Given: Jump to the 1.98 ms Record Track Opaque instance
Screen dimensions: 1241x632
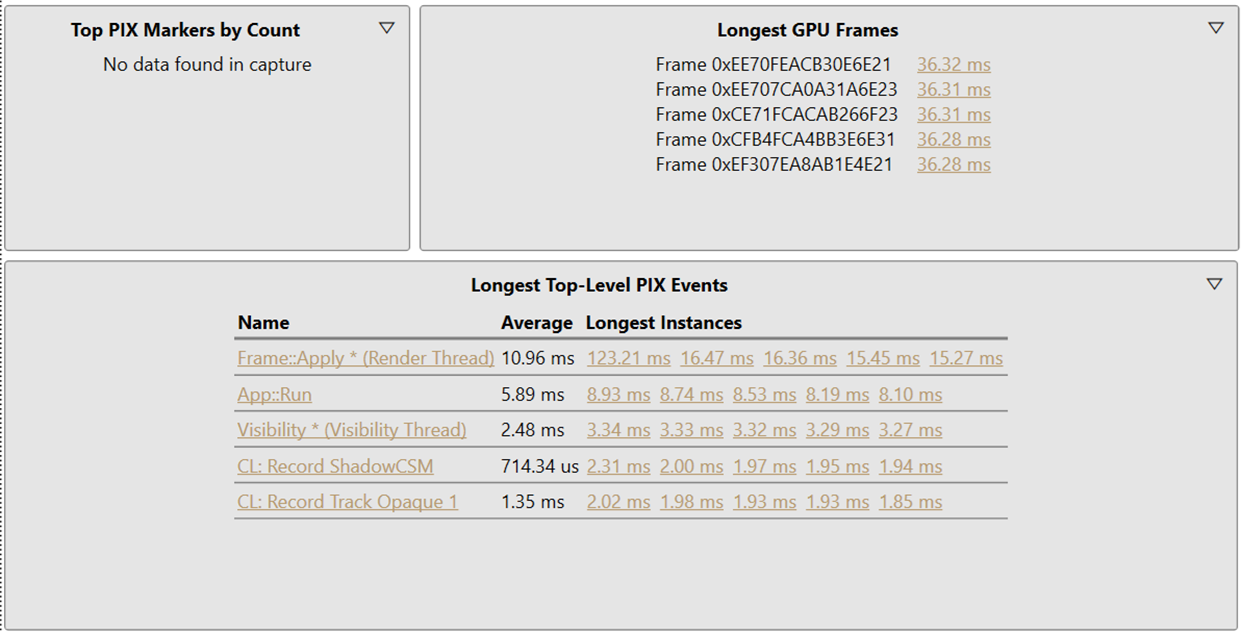Looking at the screenshot, I should pos(692,502).
